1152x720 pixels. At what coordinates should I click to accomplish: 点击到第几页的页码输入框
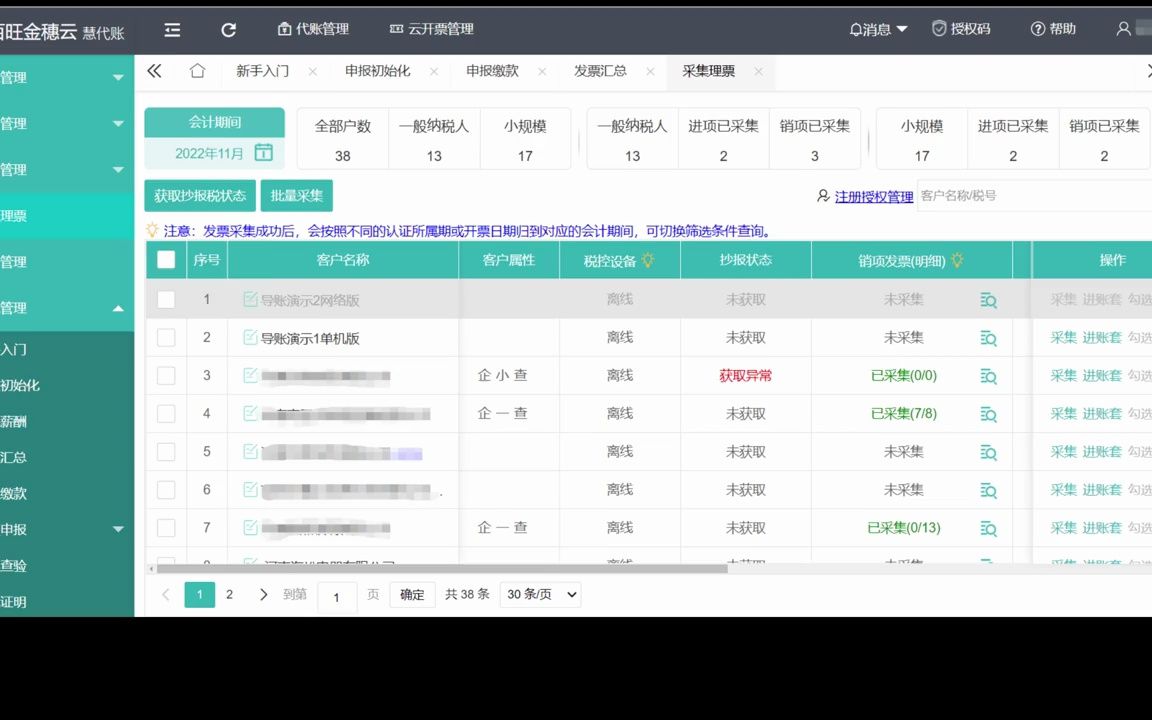pyautogui.click(x=337, y=595)
